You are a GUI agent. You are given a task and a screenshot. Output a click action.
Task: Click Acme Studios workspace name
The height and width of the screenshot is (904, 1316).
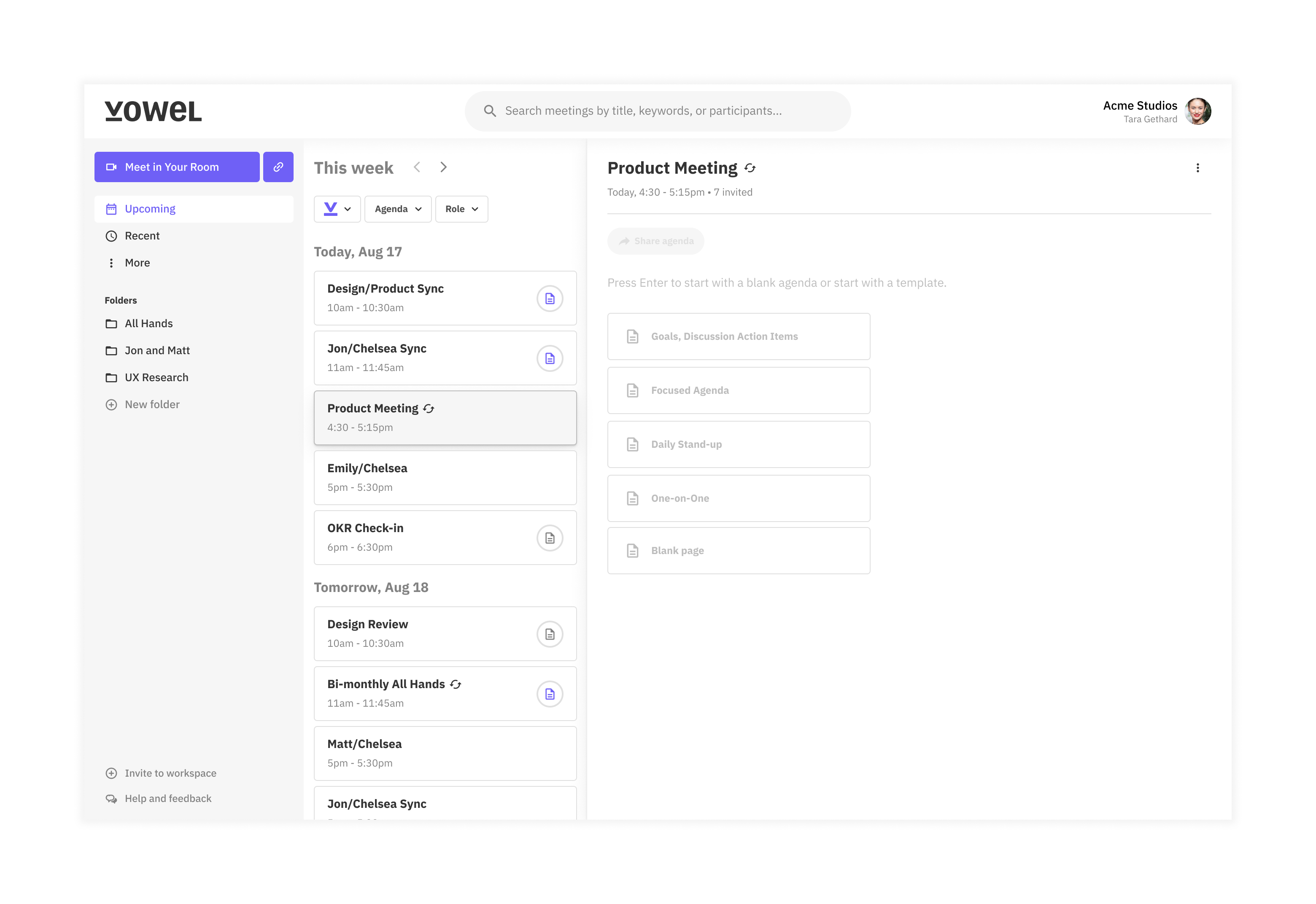click(x=1140, y=106)
